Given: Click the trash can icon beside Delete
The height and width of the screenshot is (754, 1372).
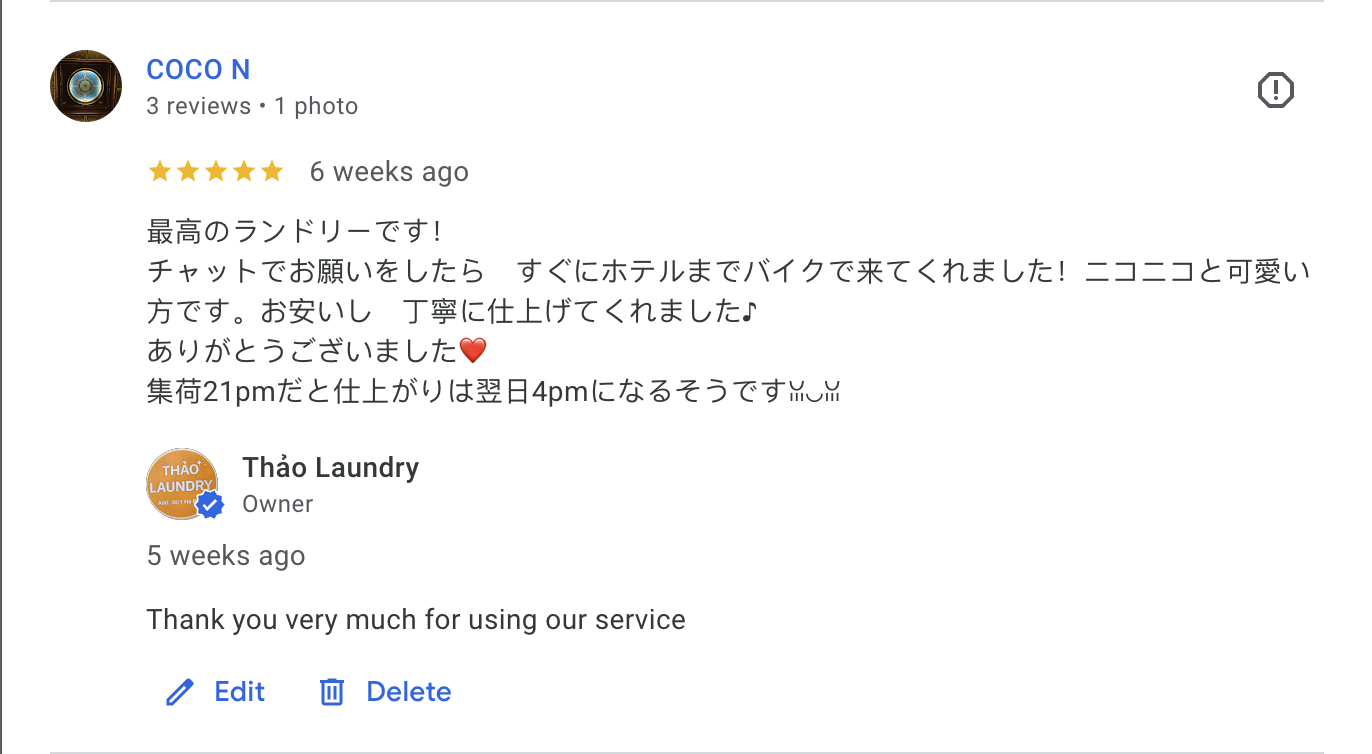Looking at the screenshot, I should [x=332, y=691].
